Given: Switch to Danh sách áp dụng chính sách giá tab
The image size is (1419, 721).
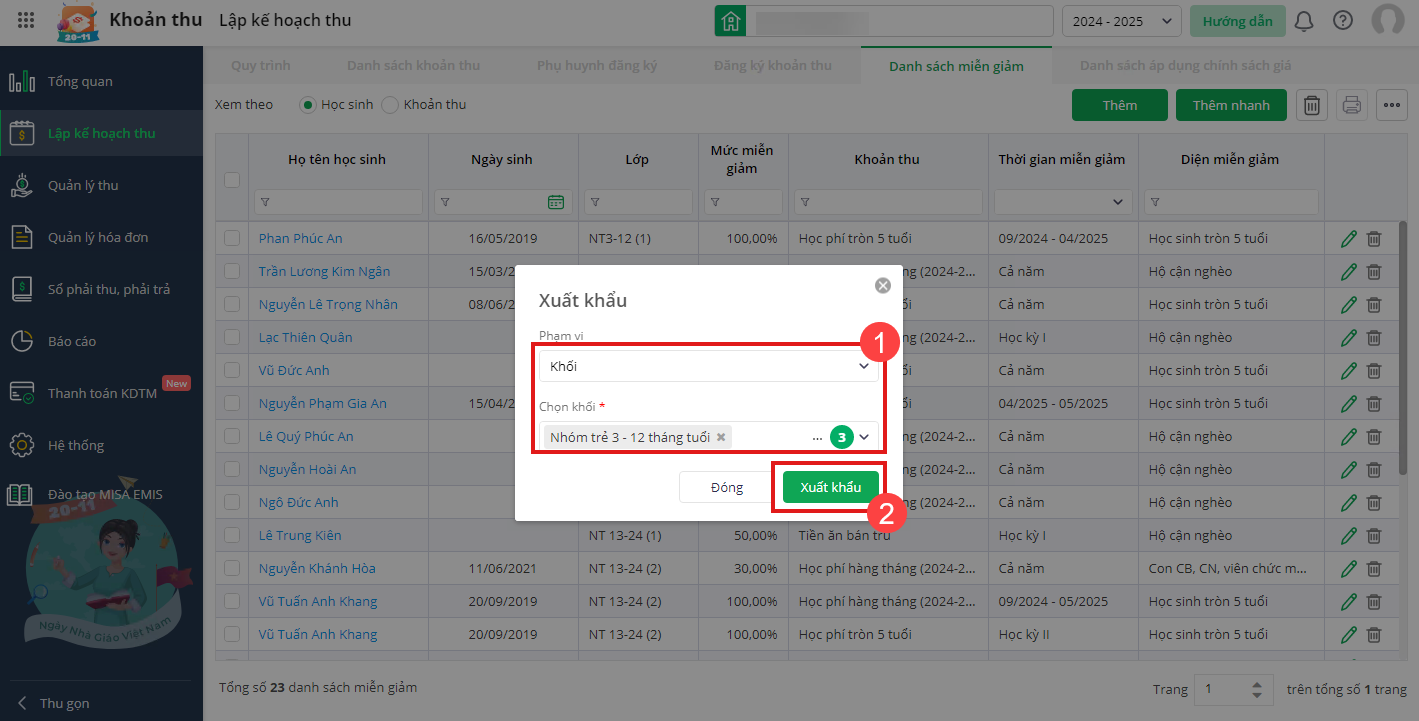Looking at the screenshot, I should pos(1186,66).
